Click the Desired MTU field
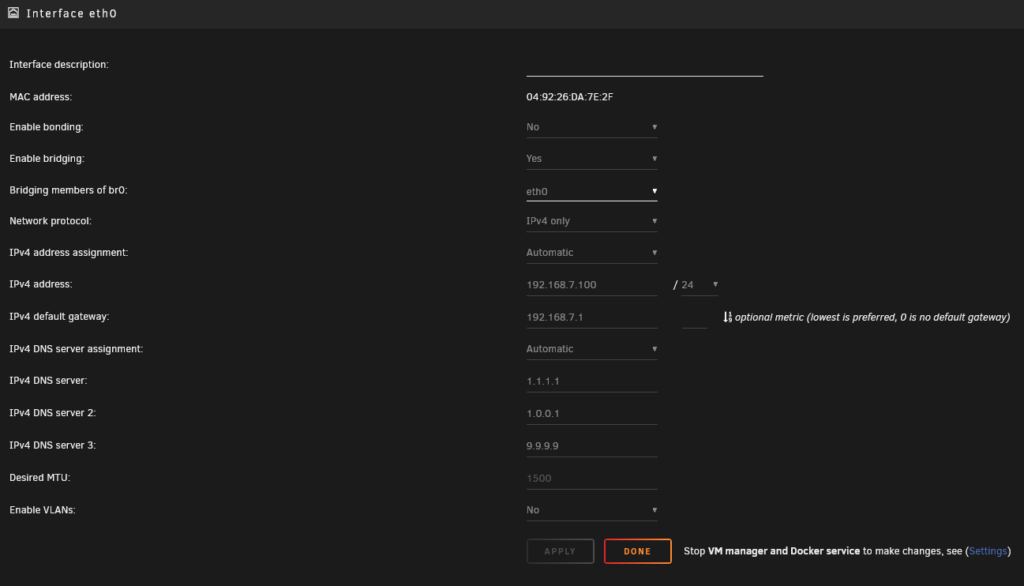Viewport: 1024px width, 586px height. coord(592,478)
